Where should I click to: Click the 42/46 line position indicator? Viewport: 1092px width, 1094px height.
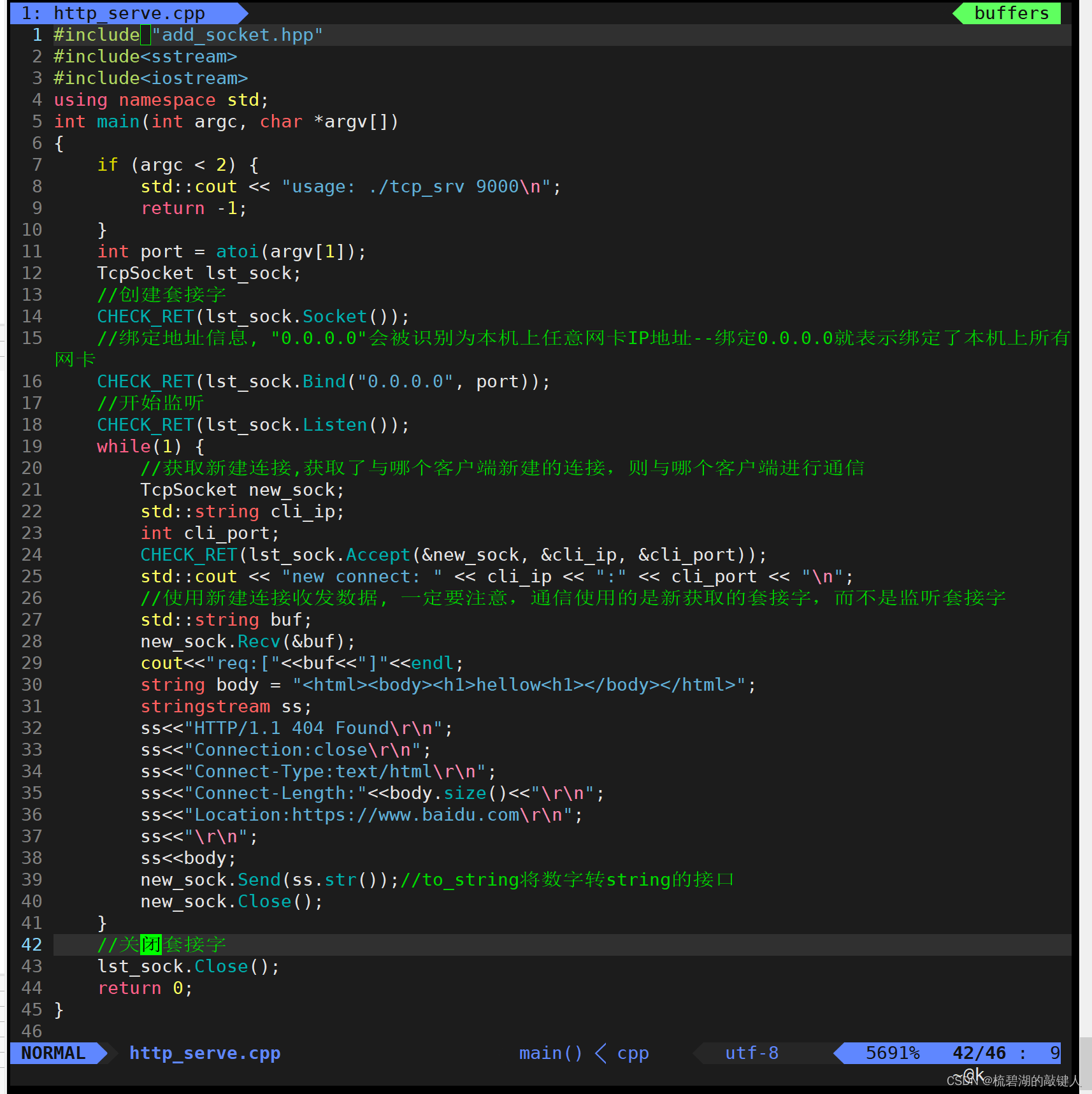979,1053
